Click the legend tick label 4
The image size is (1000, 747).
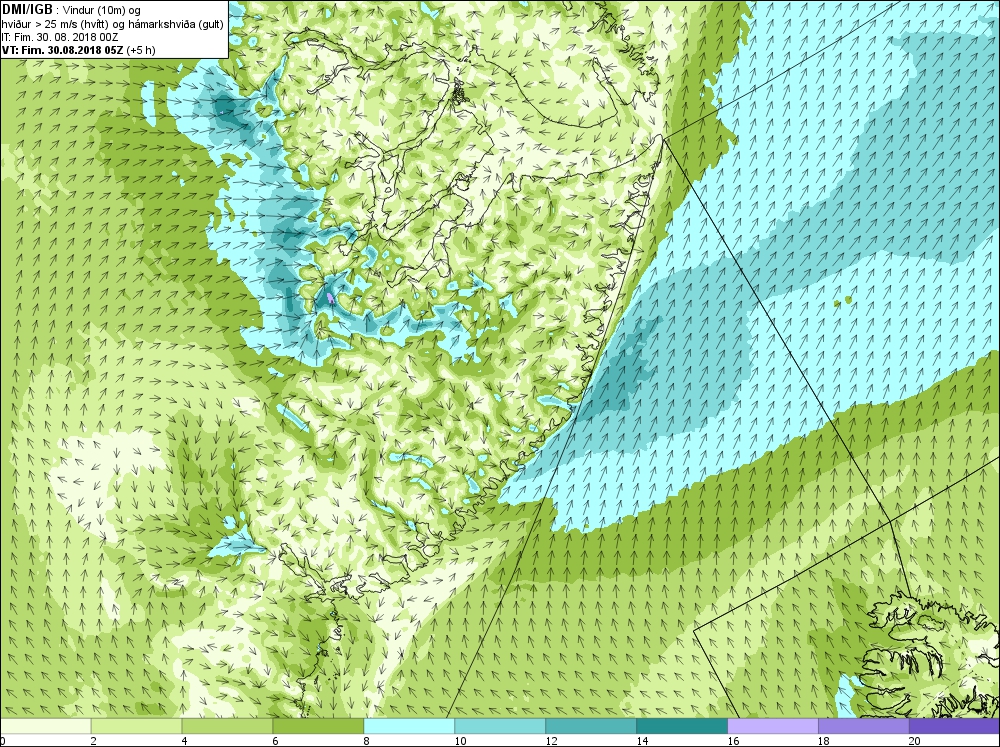184,741
